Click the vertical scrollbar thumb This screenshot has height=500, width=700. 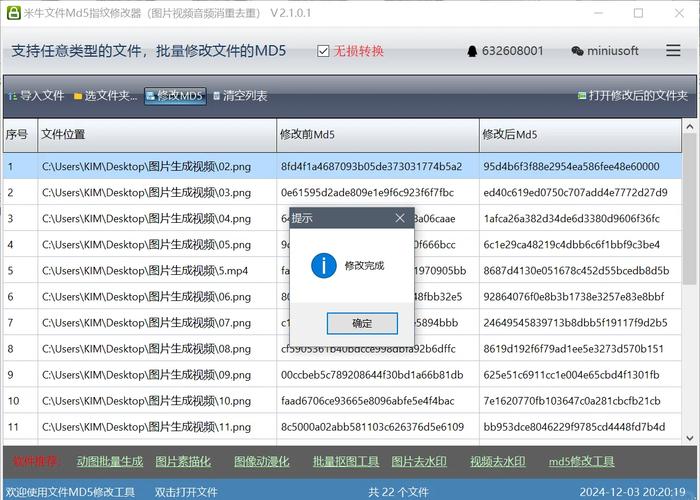click(x=689, y=209)
